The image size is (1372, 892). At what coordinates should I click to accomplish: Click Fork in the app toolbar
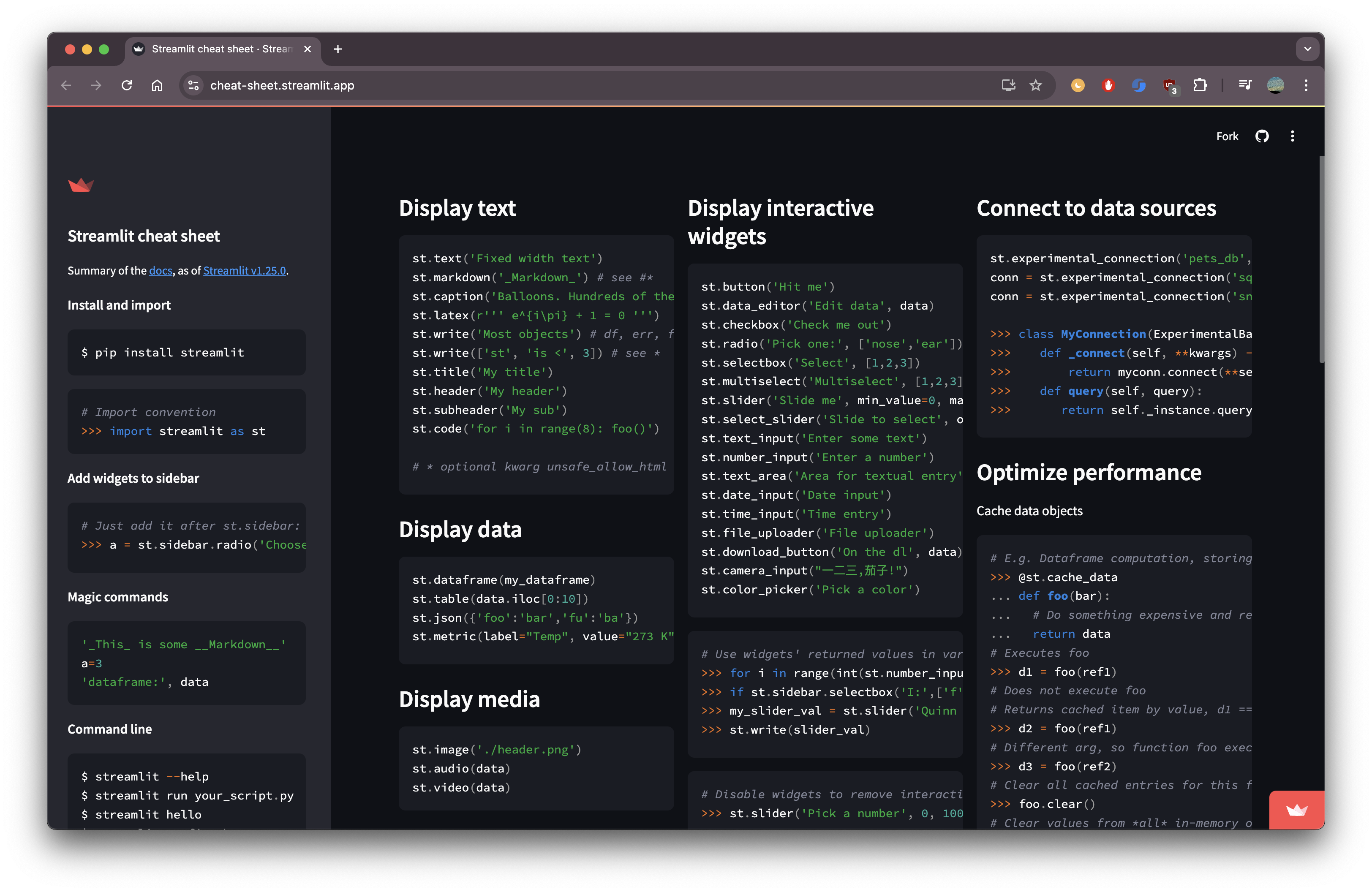(x=1227, y=136)
